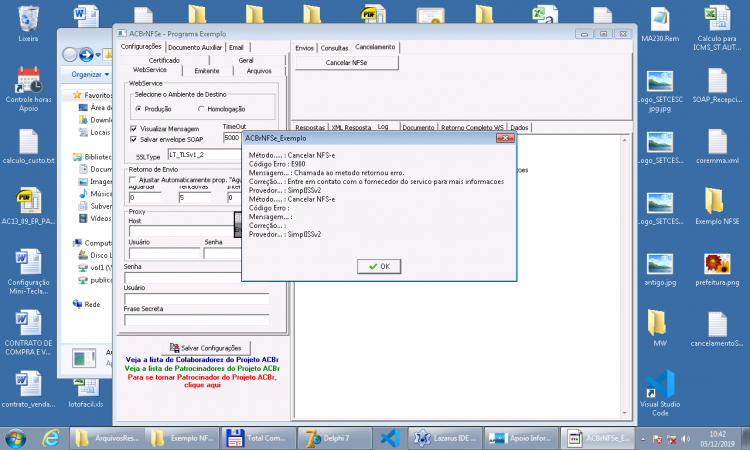
Task: Launch Visual Studio Code desktop shortcut
Action: click(660, 392)
